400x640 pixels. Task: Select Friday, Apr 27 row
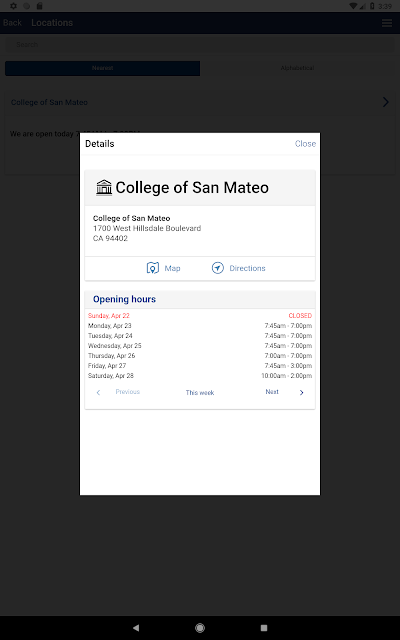tap(200, 366)
